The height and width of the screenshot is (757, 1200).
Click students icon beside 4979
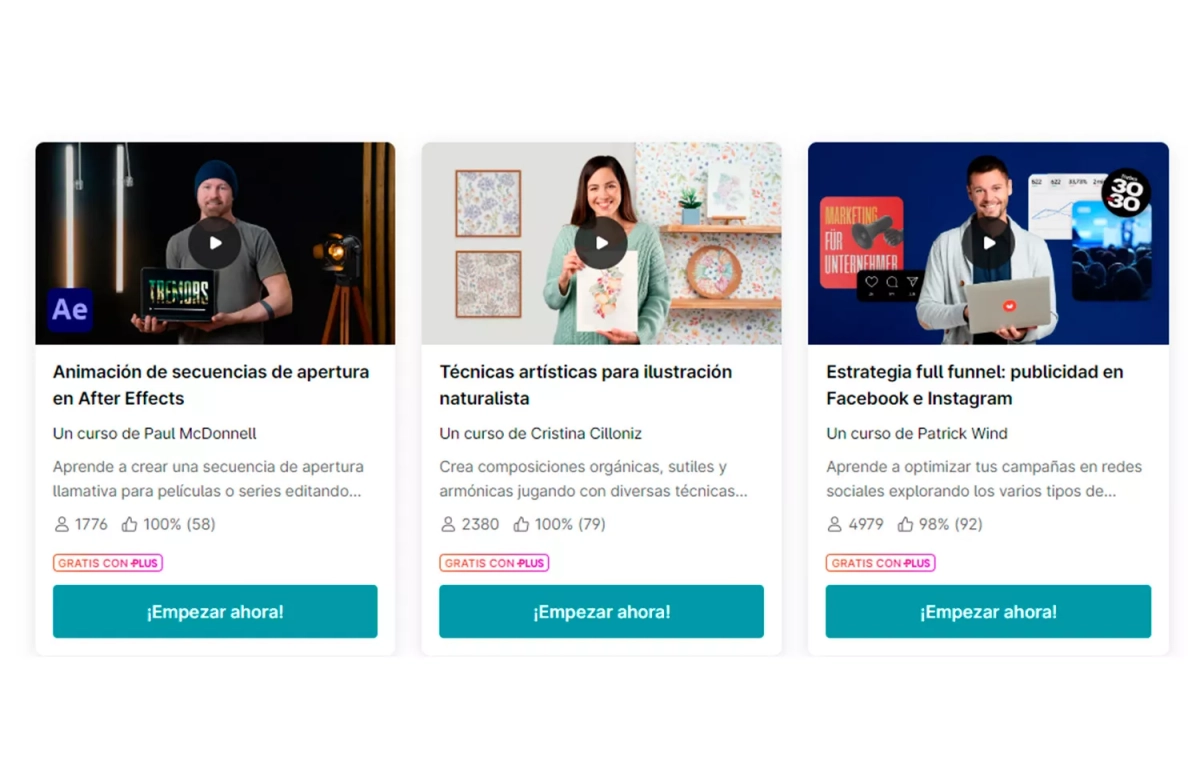coord(835,524)
